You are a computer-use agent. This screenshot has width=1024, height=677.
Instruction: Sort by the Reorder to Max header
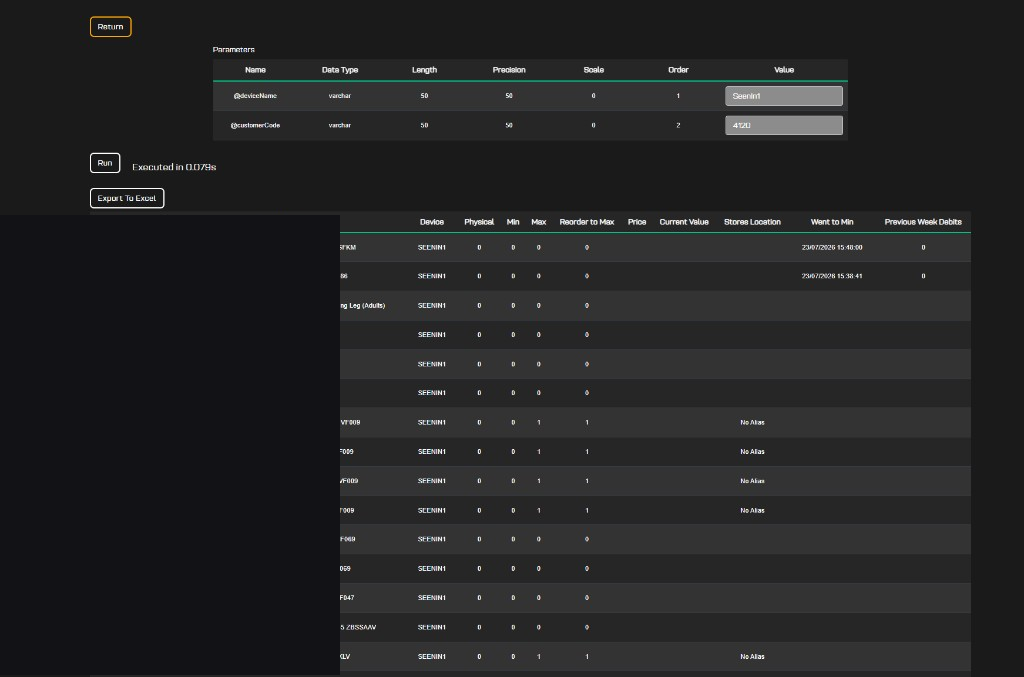(x=587, y=222)
